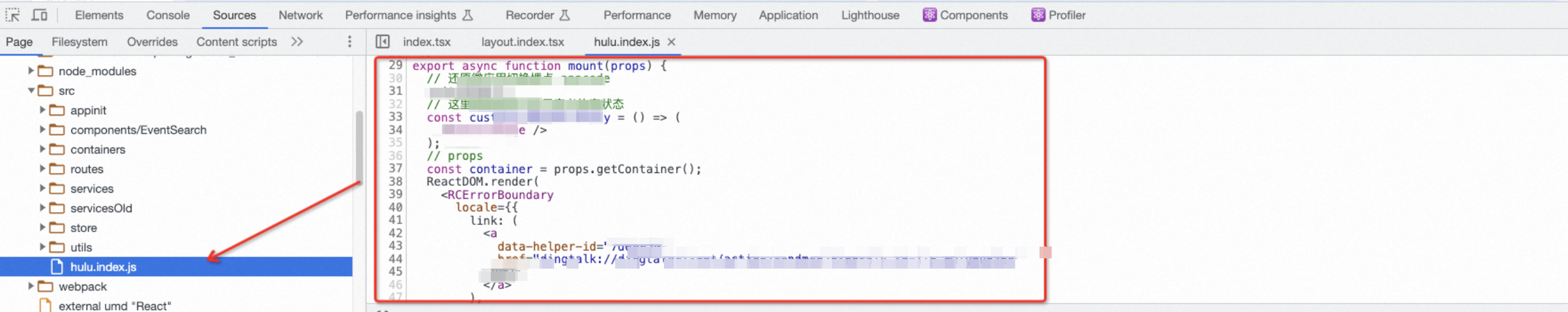Click line number 37 in gutter
The height and width of the screenshot is (312, 1568).
(x=395, y=168)
